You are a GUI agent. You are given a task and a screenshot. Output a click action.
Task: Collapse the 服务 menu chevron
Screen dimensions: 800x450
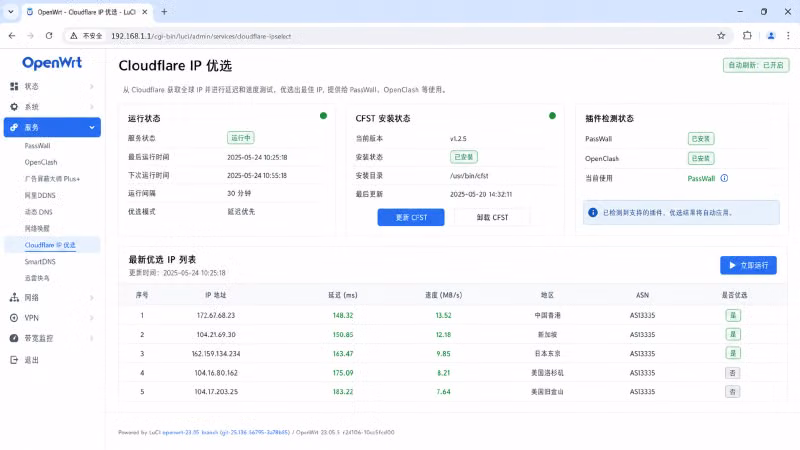click(92, 127)
